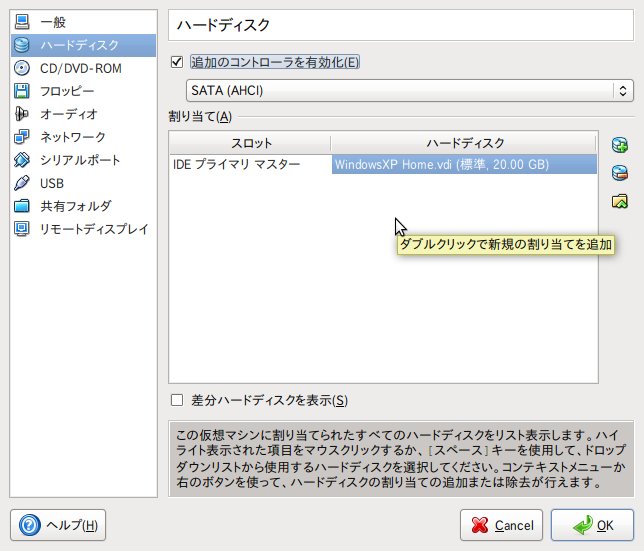Click the help question mark icon
The height and width of the screenshot is (551, 644).
point(30,525)
